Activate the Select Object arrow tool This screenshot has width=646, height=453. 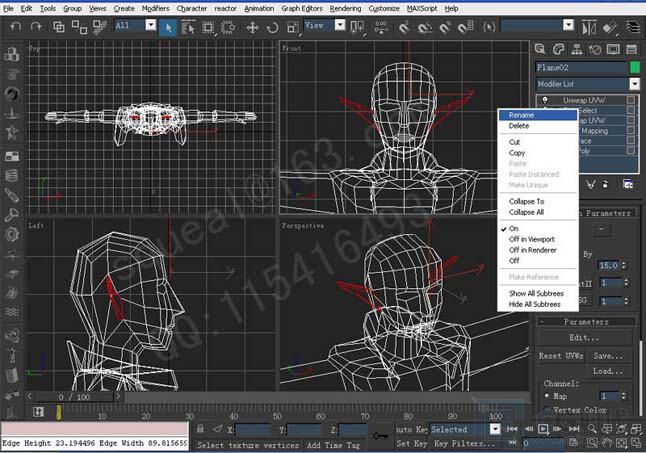168,28
